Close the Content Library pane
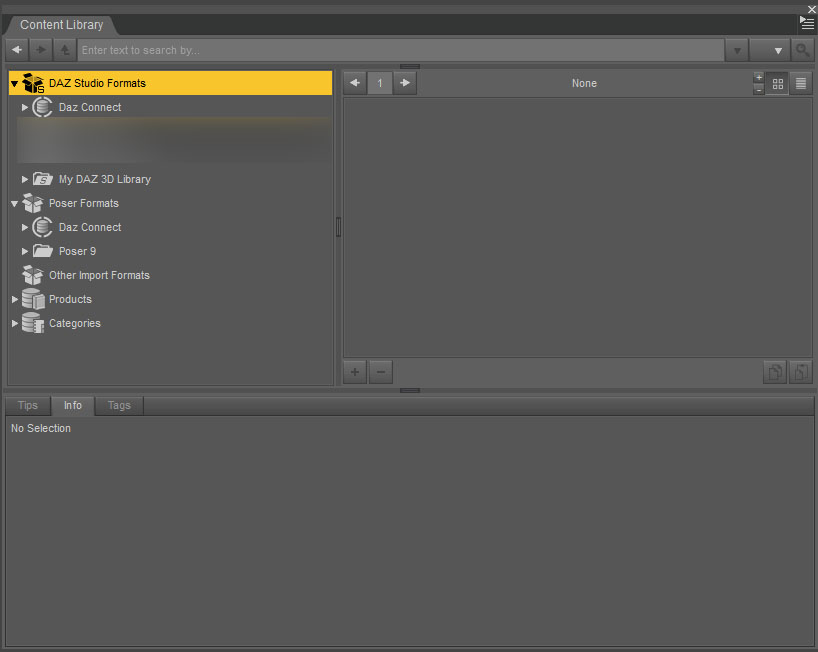818x652 pixels. tap(812, 9)
